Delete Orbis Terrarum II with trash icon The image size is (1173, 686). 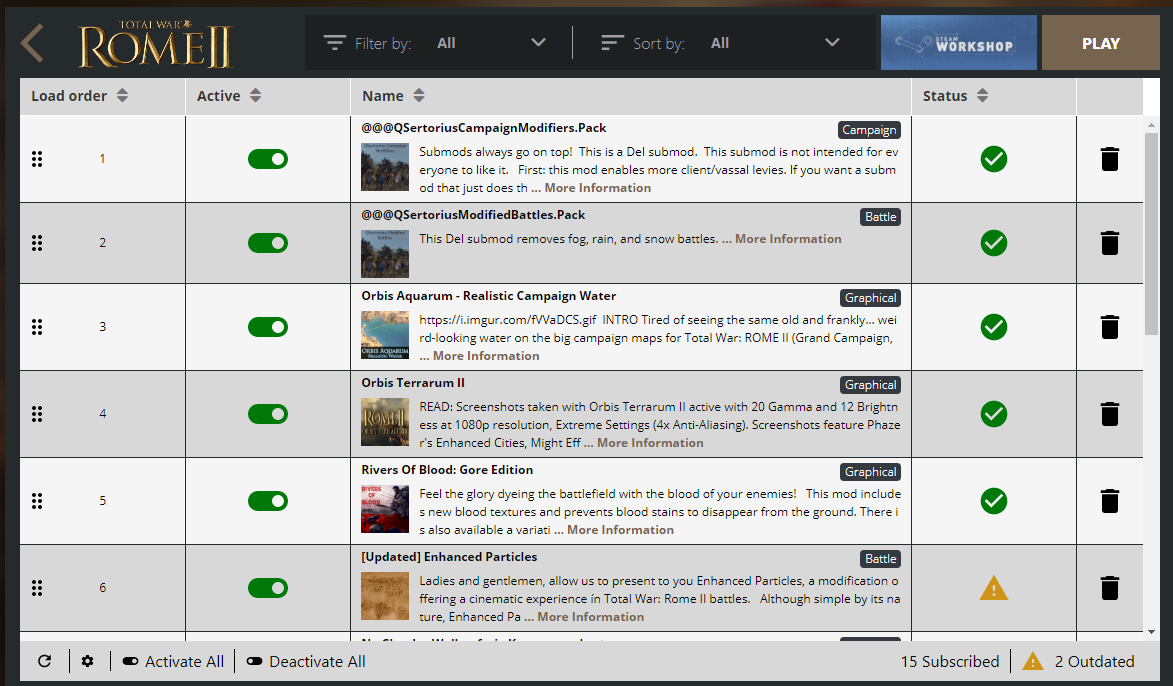pyautogui.click(x=1109, y=414)
